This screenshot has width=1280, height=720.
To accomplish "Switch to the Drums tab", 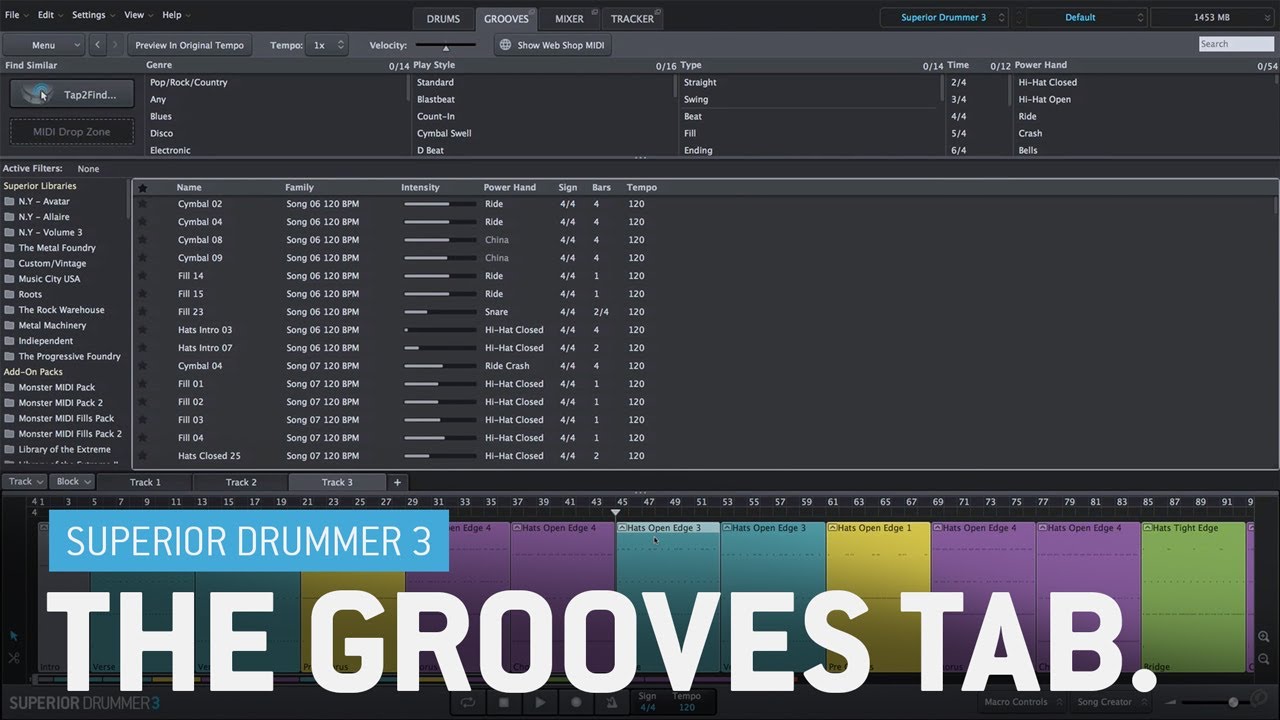I will 443,18.
